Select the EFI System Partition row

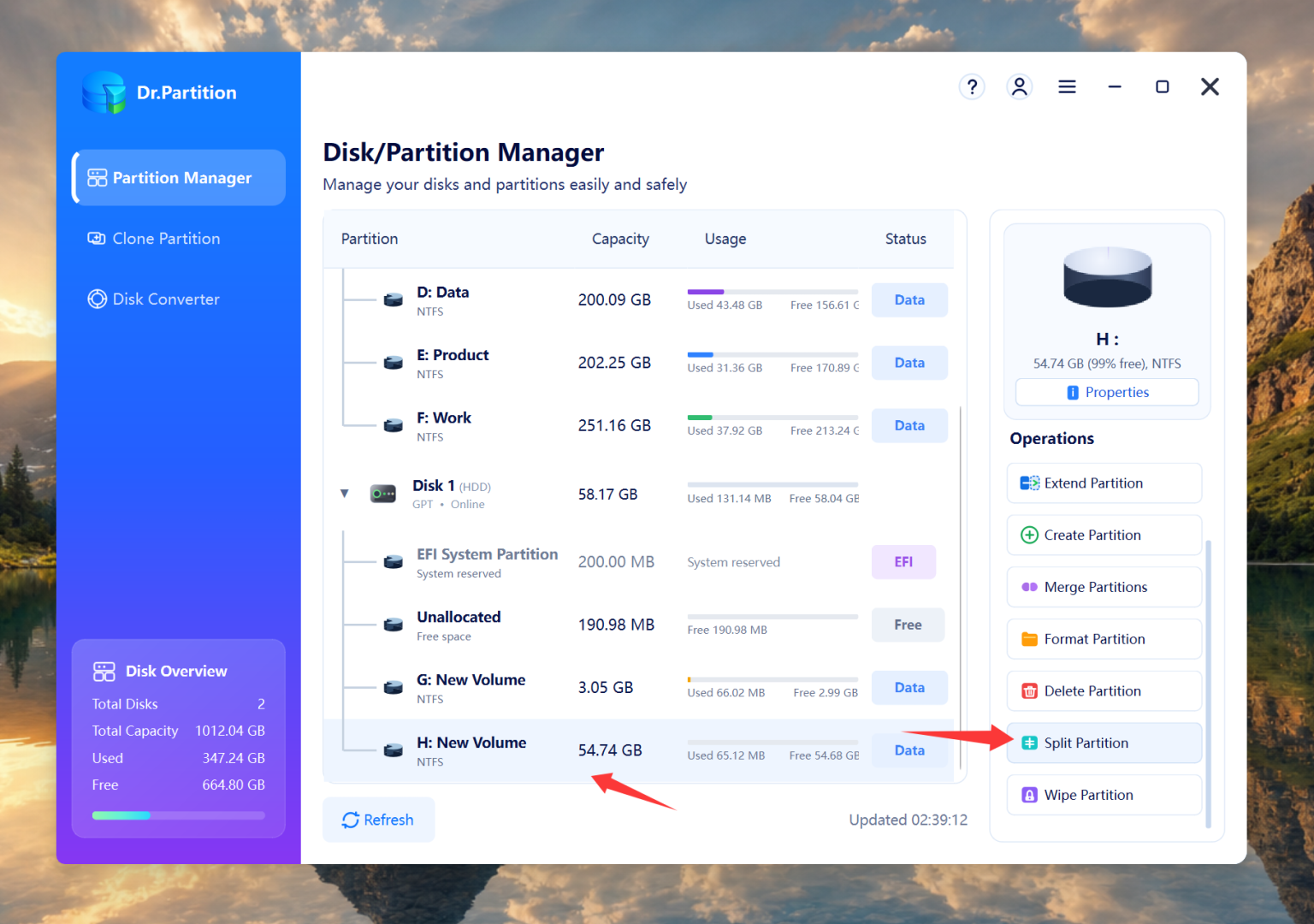point(639,562)
